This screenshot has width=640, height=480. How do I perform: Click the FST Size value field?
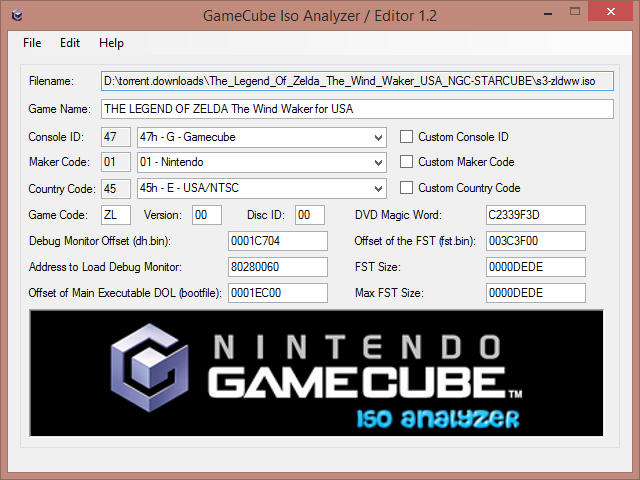pyautogui.click(x=536, y=267)
